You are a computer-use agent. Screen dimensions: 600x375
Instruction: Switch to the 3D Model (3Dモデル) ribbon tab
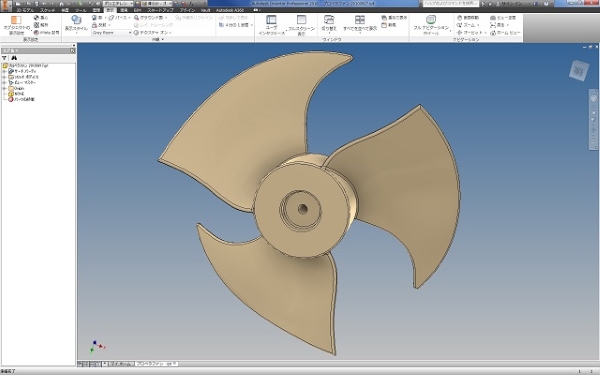(x=25, y=10)
